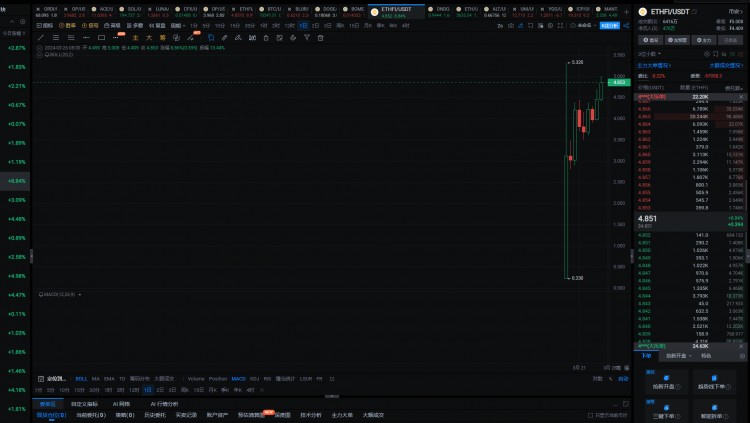The width and height of the screenshot is (750, 423).
Task: Toggle the BOLL indicator
Action: point(81,379)
